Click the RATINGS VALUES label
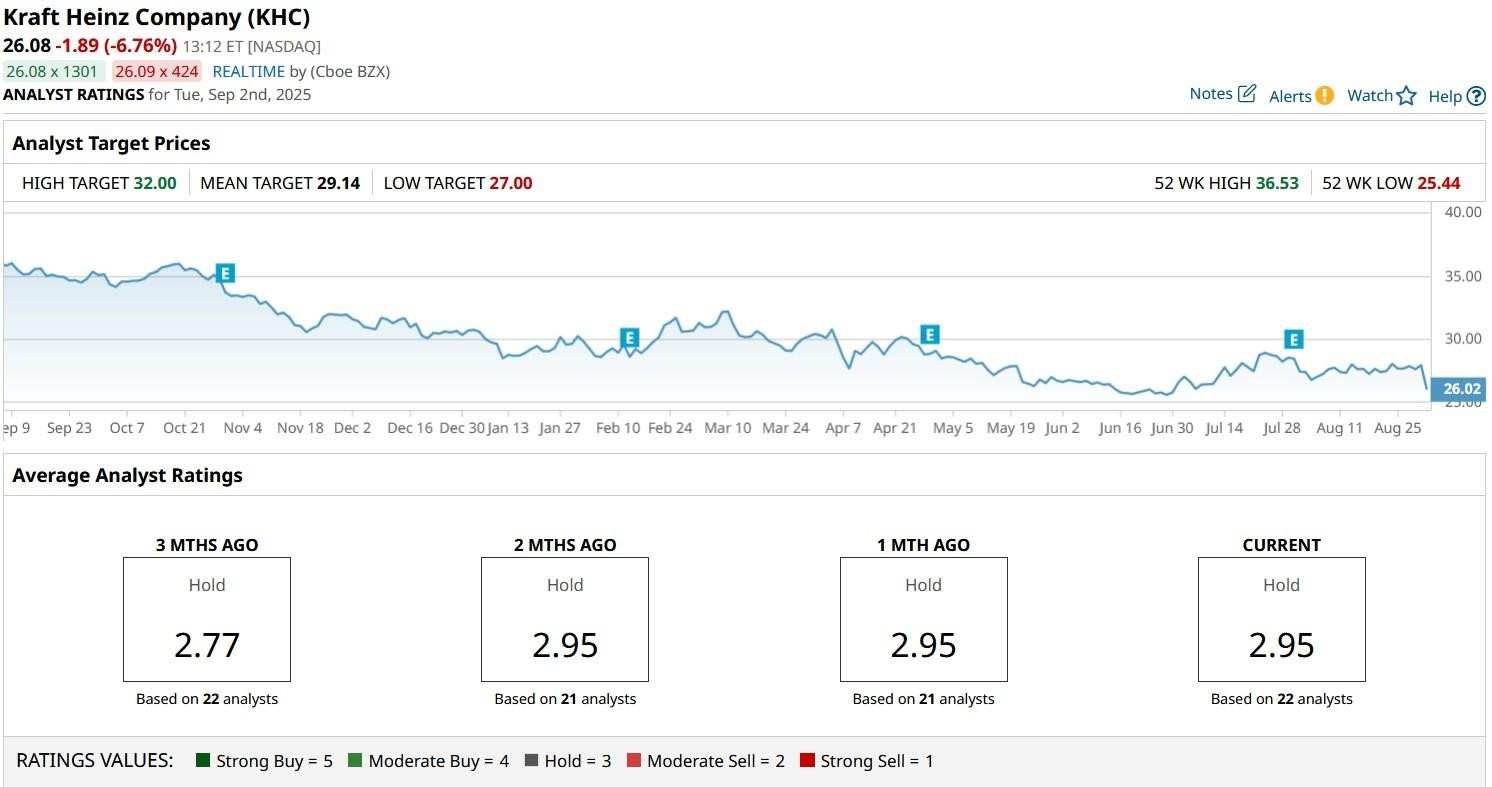The width and height of the screenshot is (1492, 787). tap(95, 761)
